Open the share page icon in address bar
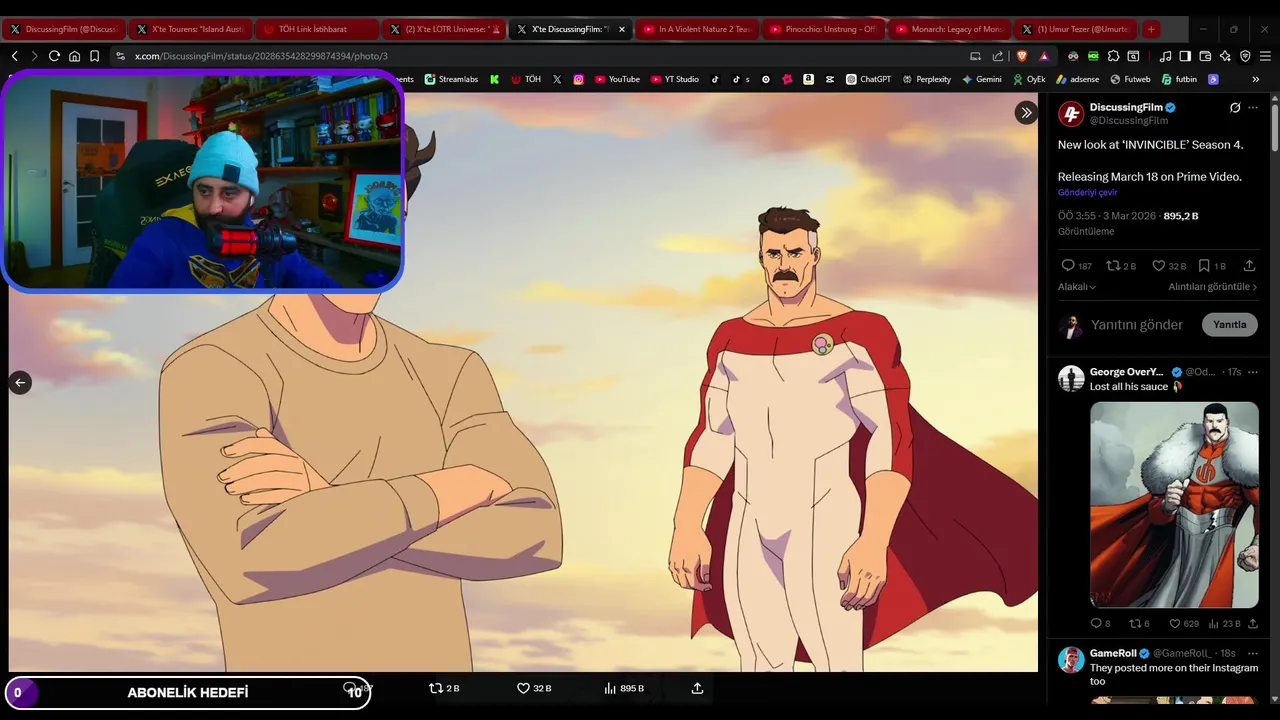Viewport: 1280px width, 720px height. 997,56
